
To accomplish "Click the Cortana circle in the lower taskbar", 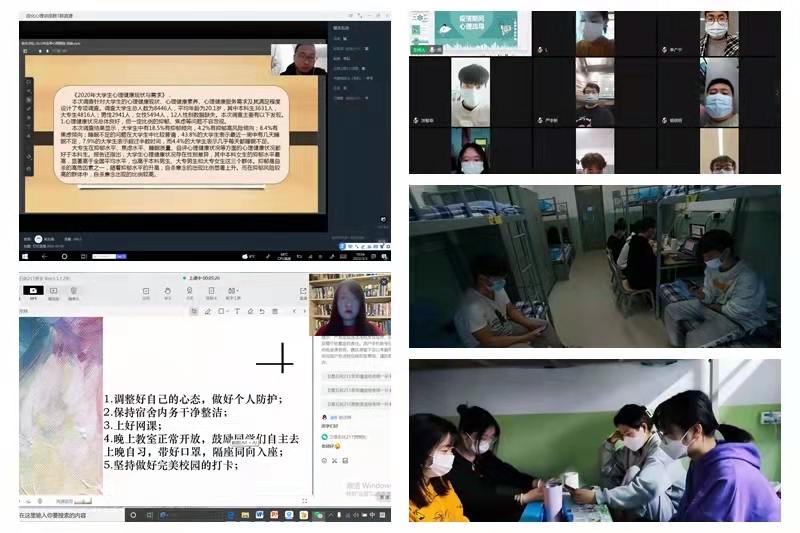I will pos(132,515).
